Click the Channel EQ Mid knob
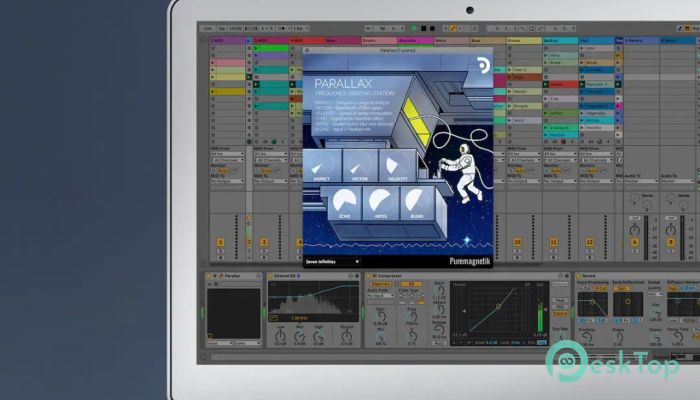 (300, 336)
